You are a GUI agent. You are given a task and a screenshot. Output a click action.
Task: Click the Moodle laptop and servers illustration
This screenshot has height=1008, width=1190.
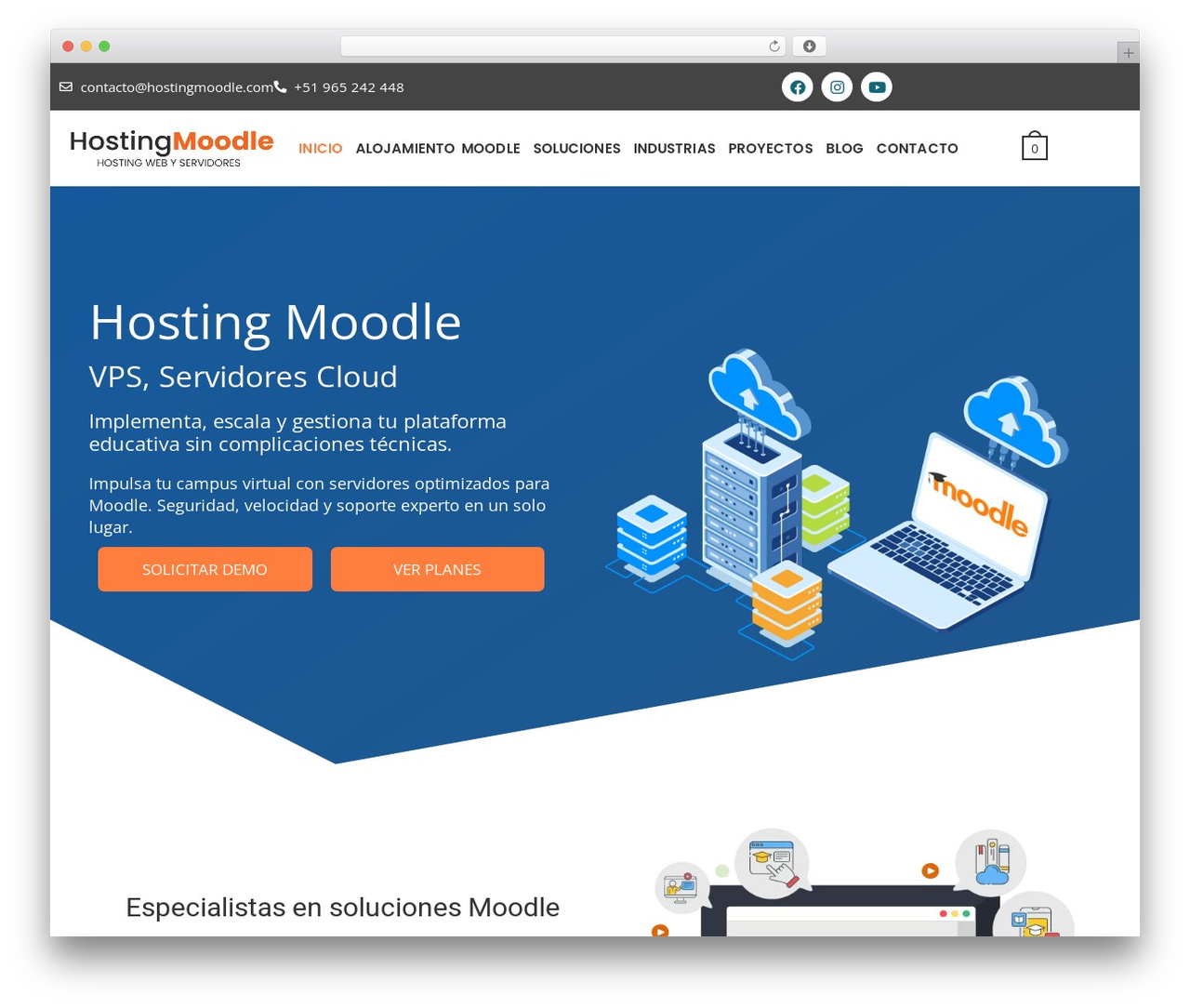point(837,504)
